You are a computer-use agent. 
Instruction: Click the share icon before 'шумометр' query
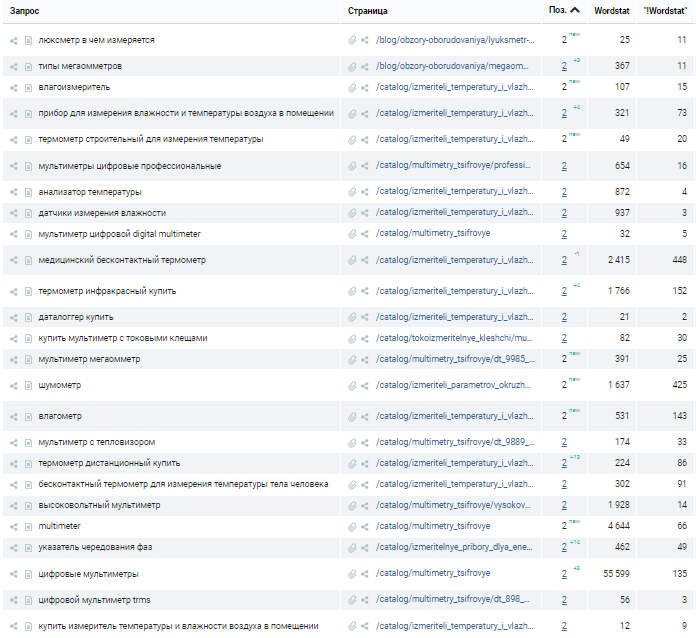14,386
